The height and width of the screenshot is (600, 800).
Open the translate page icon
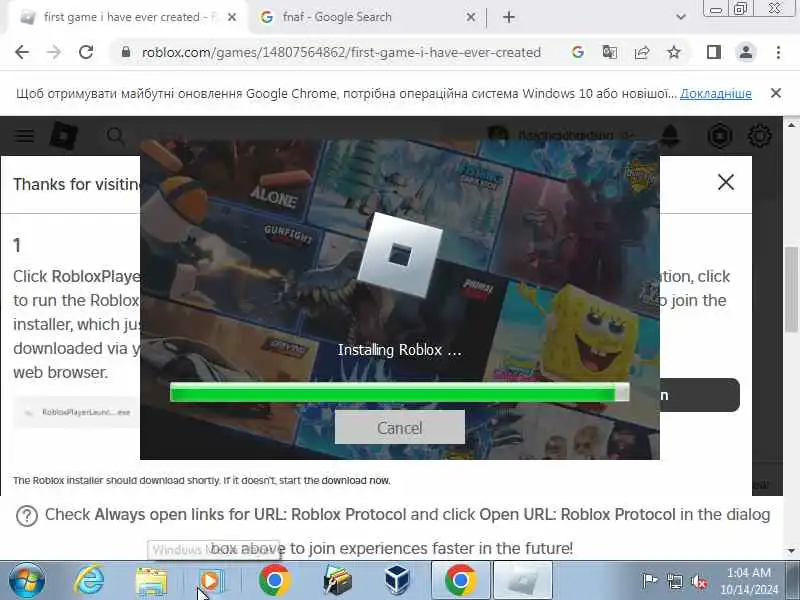(x=610, y=52)
